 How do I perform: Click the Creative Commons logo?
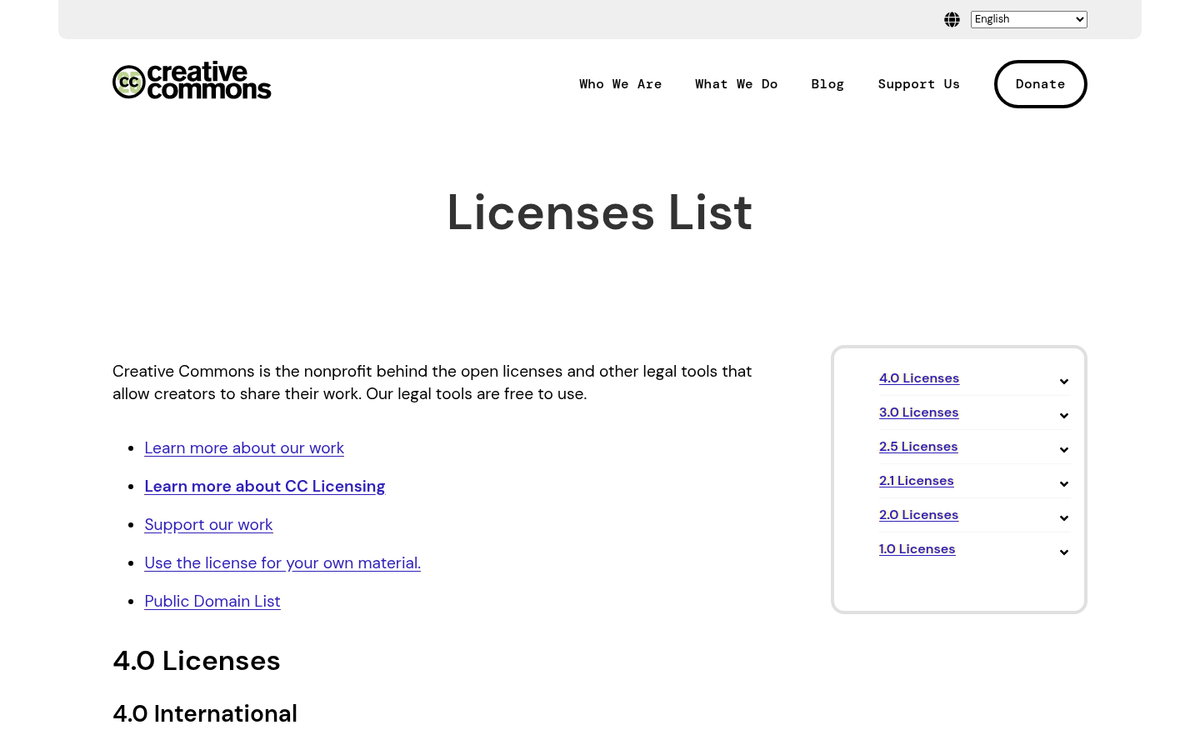pos(191,81)
